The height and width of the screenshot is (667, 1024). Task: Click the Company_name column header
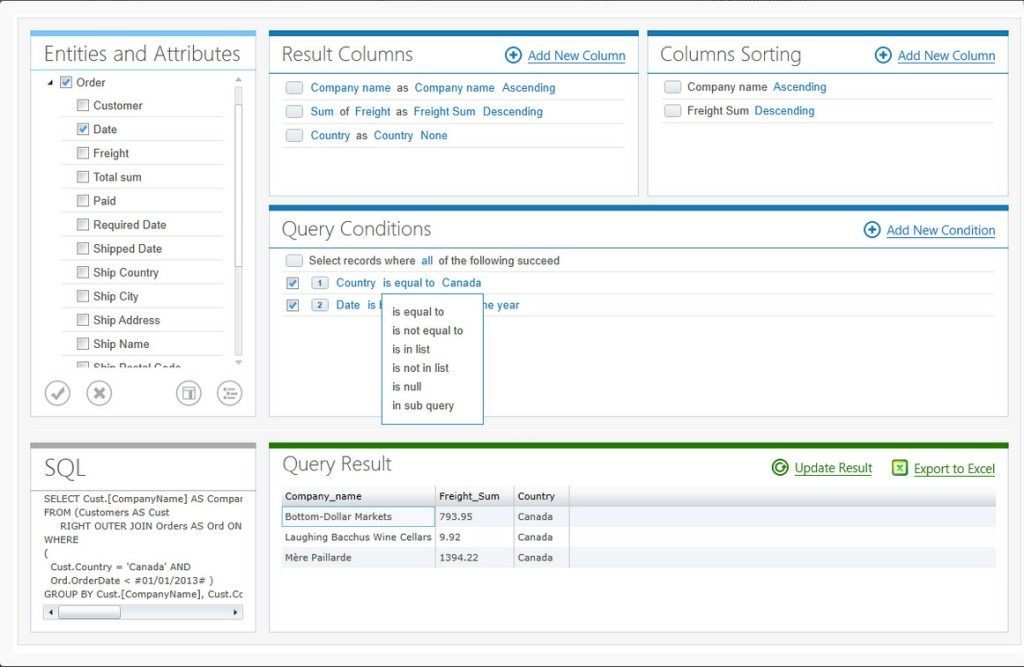[359, 496]
